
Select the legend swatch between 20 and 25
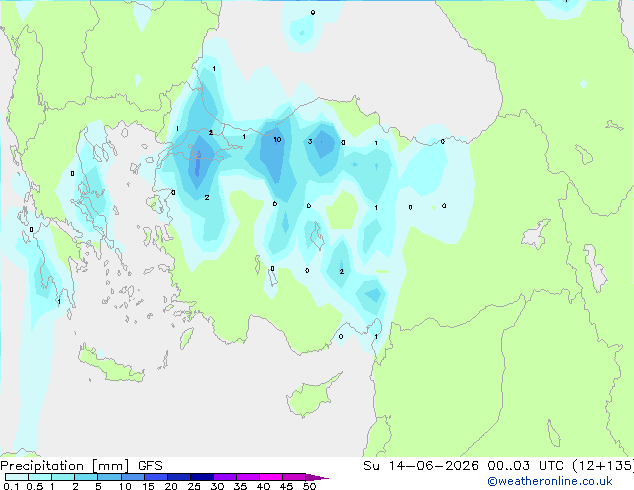179,477
